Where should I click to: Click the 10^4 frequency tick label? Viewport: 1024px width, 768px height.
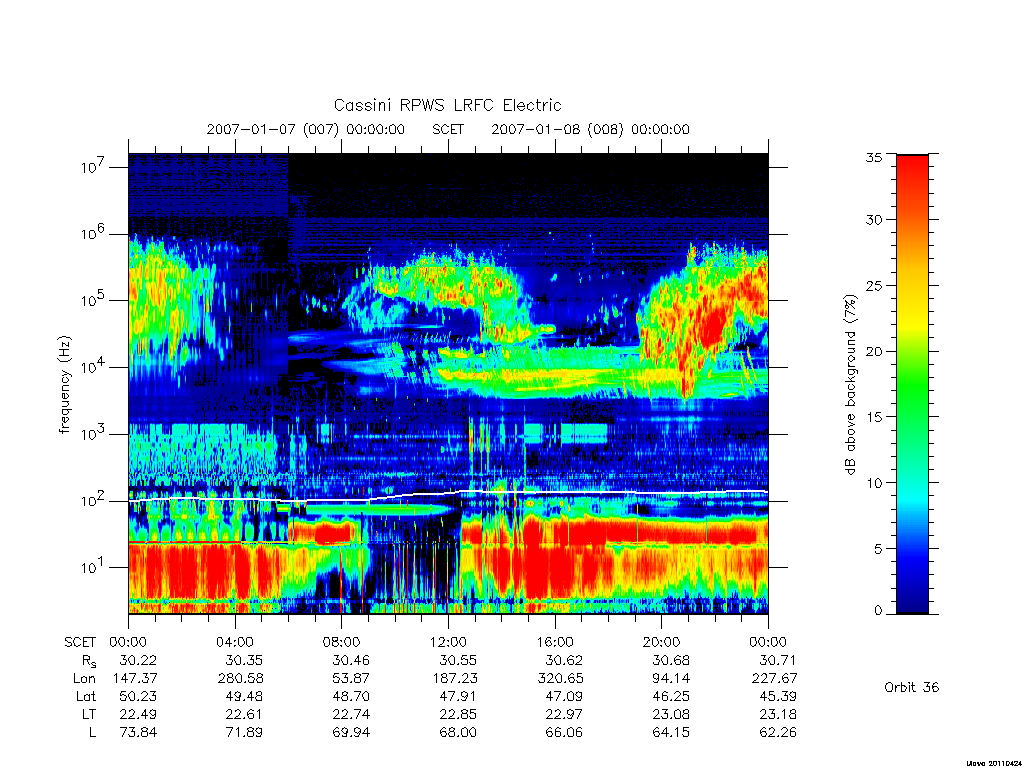click(93, 366)
